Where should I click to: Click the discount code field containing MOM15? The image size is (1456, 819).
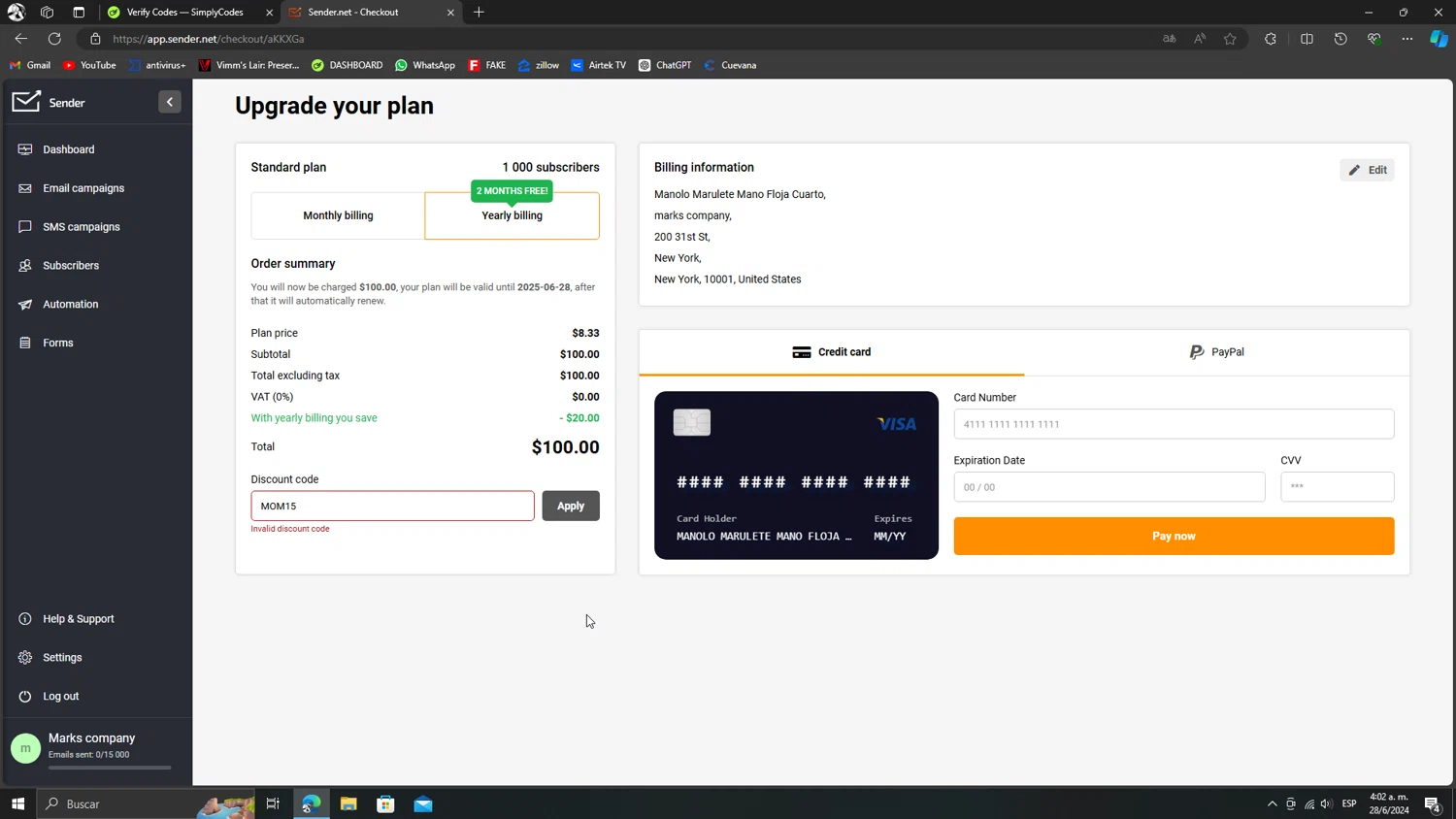coord(392,506)
